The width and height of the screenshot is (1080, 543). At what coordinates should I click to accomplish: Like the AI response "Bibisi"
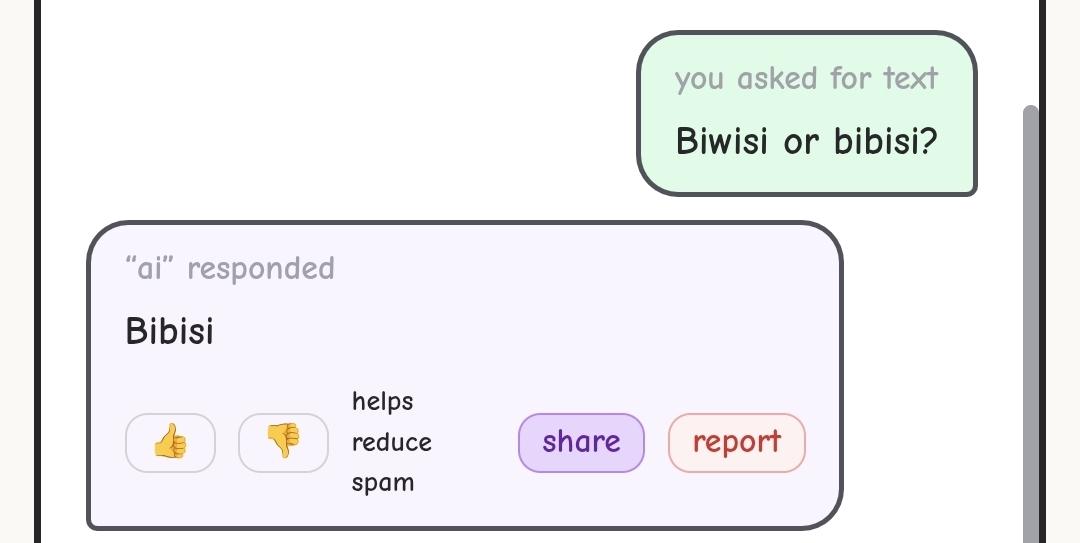170,442
